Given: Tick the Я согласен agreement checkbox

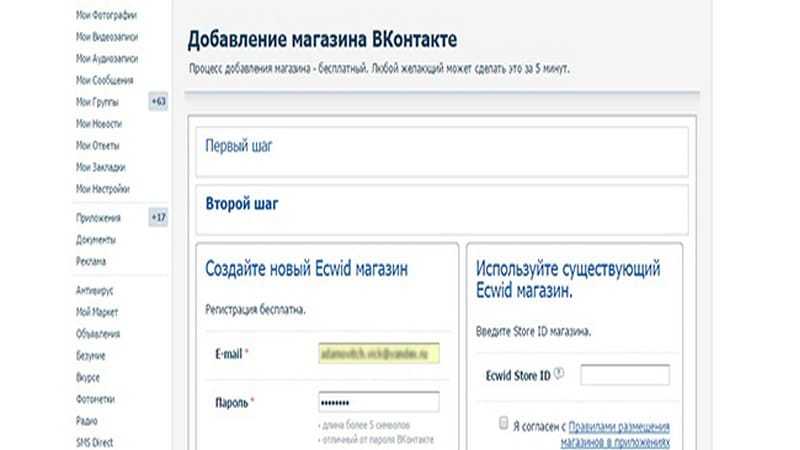Looking at the screenshot, I should 503,423.
